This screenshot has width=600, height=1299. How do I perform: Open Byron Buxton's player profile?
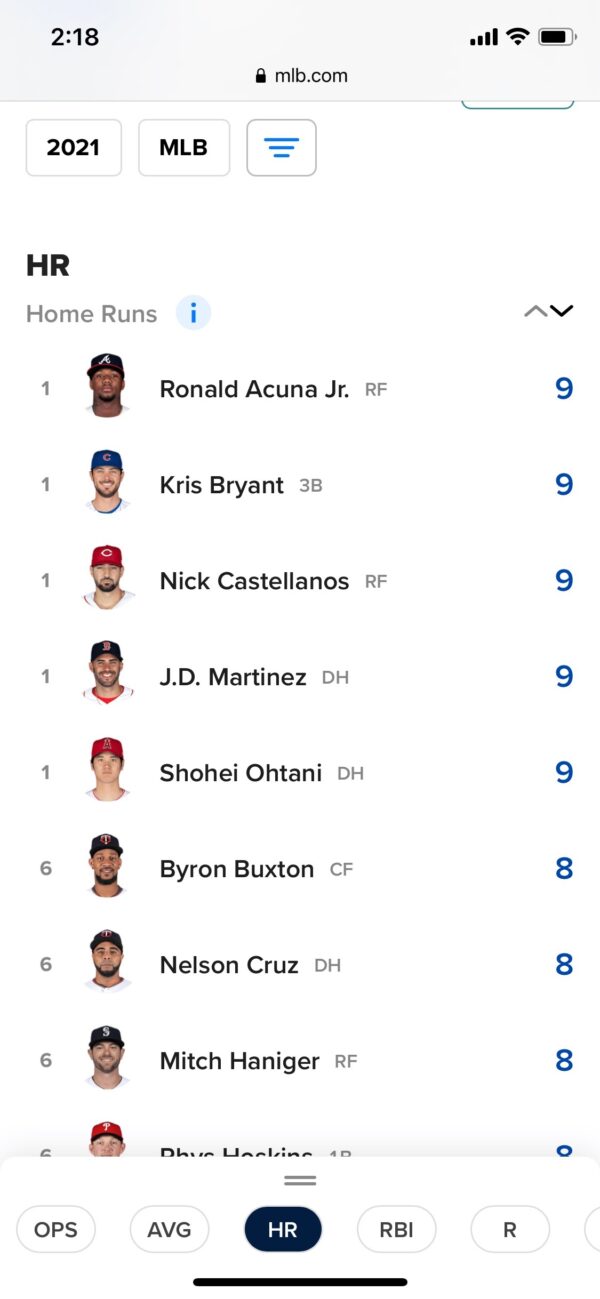237,869
